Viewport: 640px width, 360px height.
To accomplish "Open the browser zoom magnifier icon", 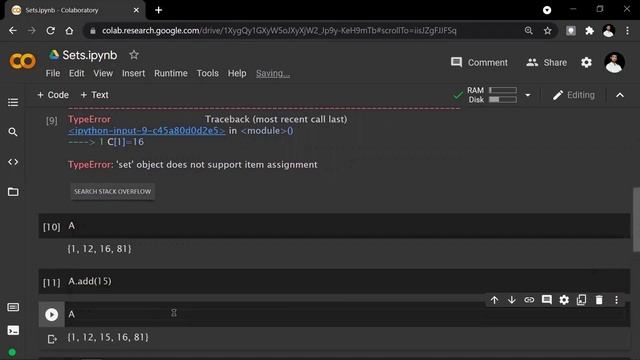I will click(529, 31).
